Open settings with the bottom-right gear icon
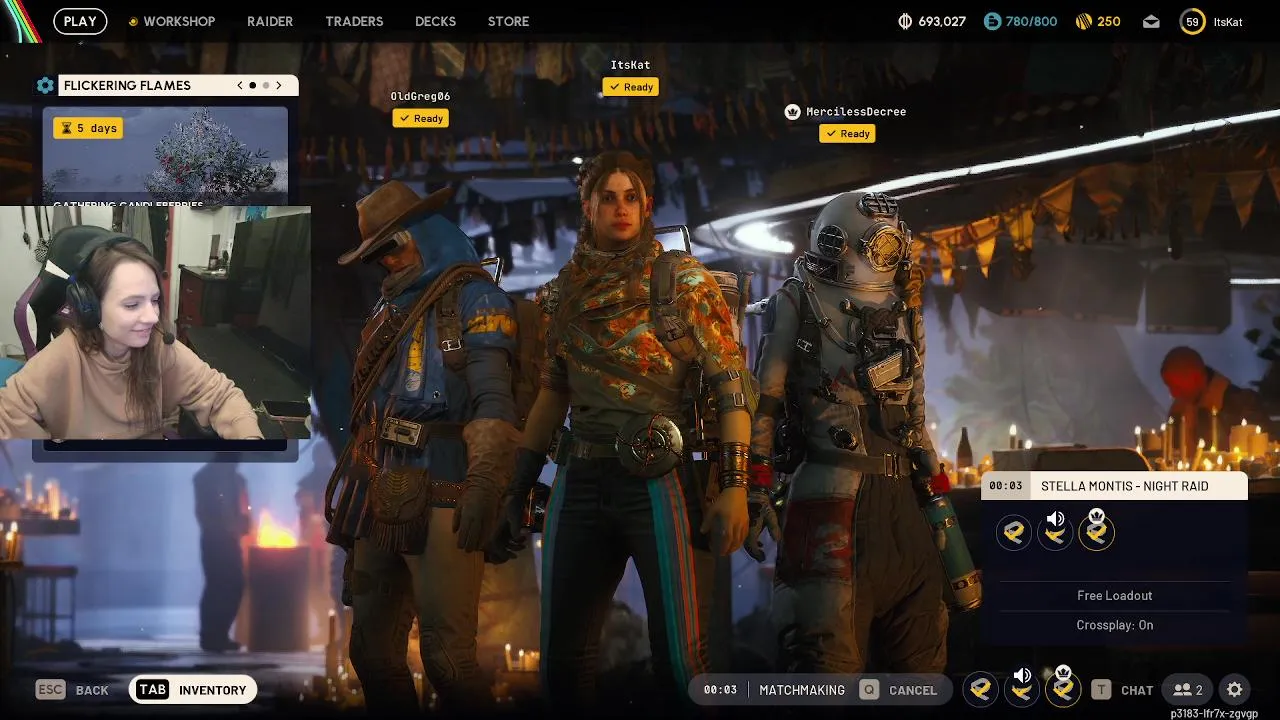The width and height of the screenshot is (1280, 720). [1235, 690]
